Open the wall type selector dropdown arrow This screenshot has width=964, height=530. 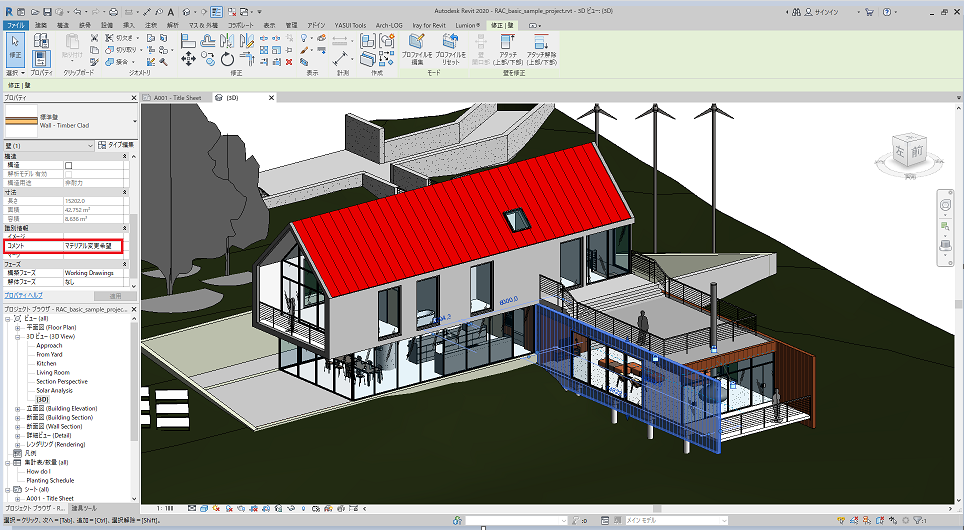[x=135, y=121]
